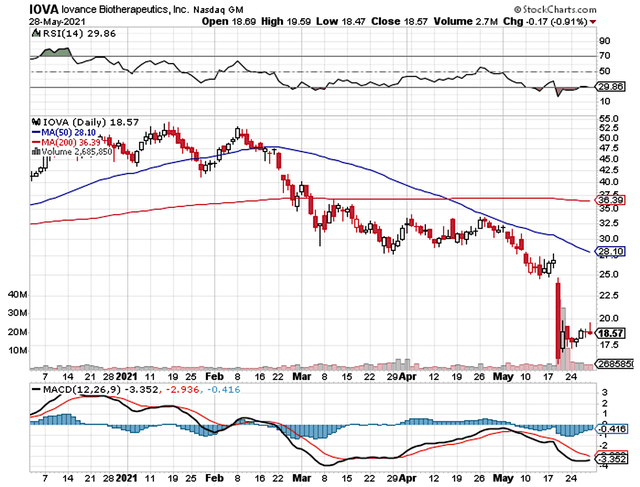Image resolution: width=640 pixels, height=487 pixels.
Task: Click the 18.57 last price axis tag
Action: click(611, 334)
